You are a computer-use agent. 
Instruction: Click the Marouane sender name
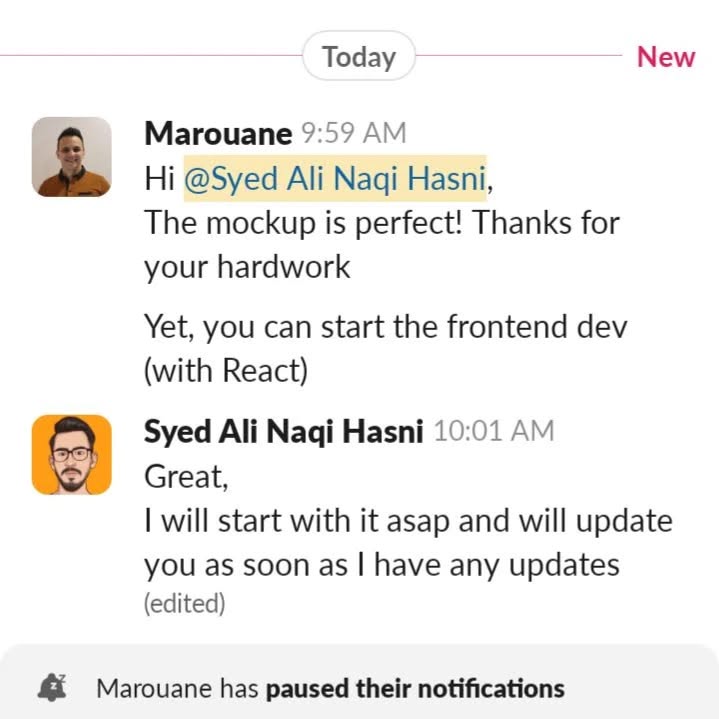[x=218, y=133]
